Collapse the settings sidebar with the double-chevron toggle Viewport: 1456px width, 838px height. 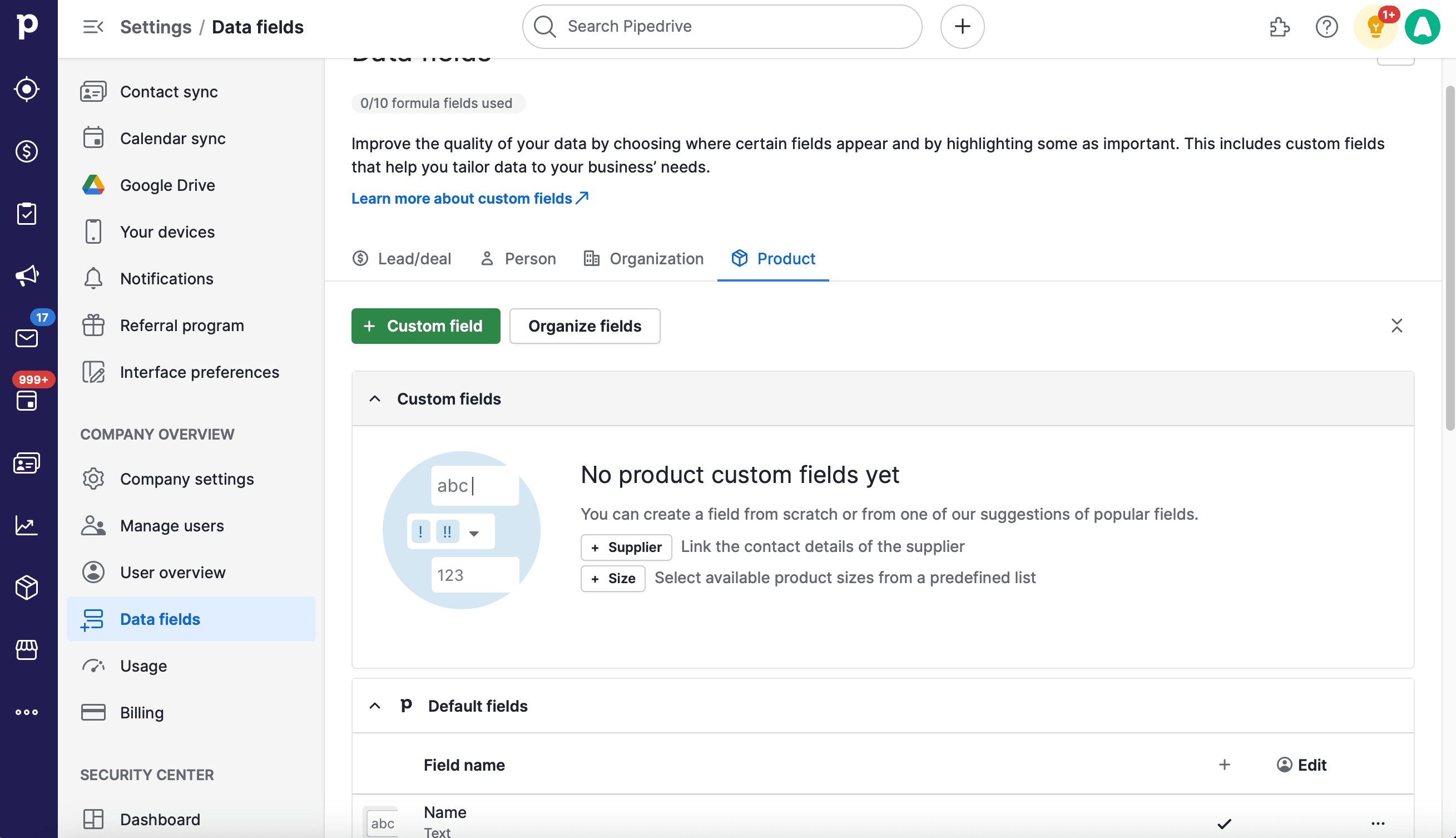click(x=93, y=27)
